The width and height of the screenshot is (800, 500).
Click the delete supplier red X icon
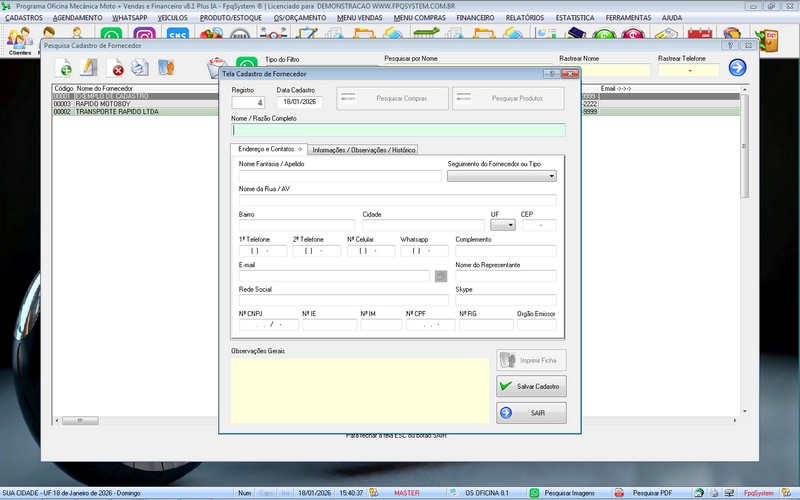[x=116, y=68]
